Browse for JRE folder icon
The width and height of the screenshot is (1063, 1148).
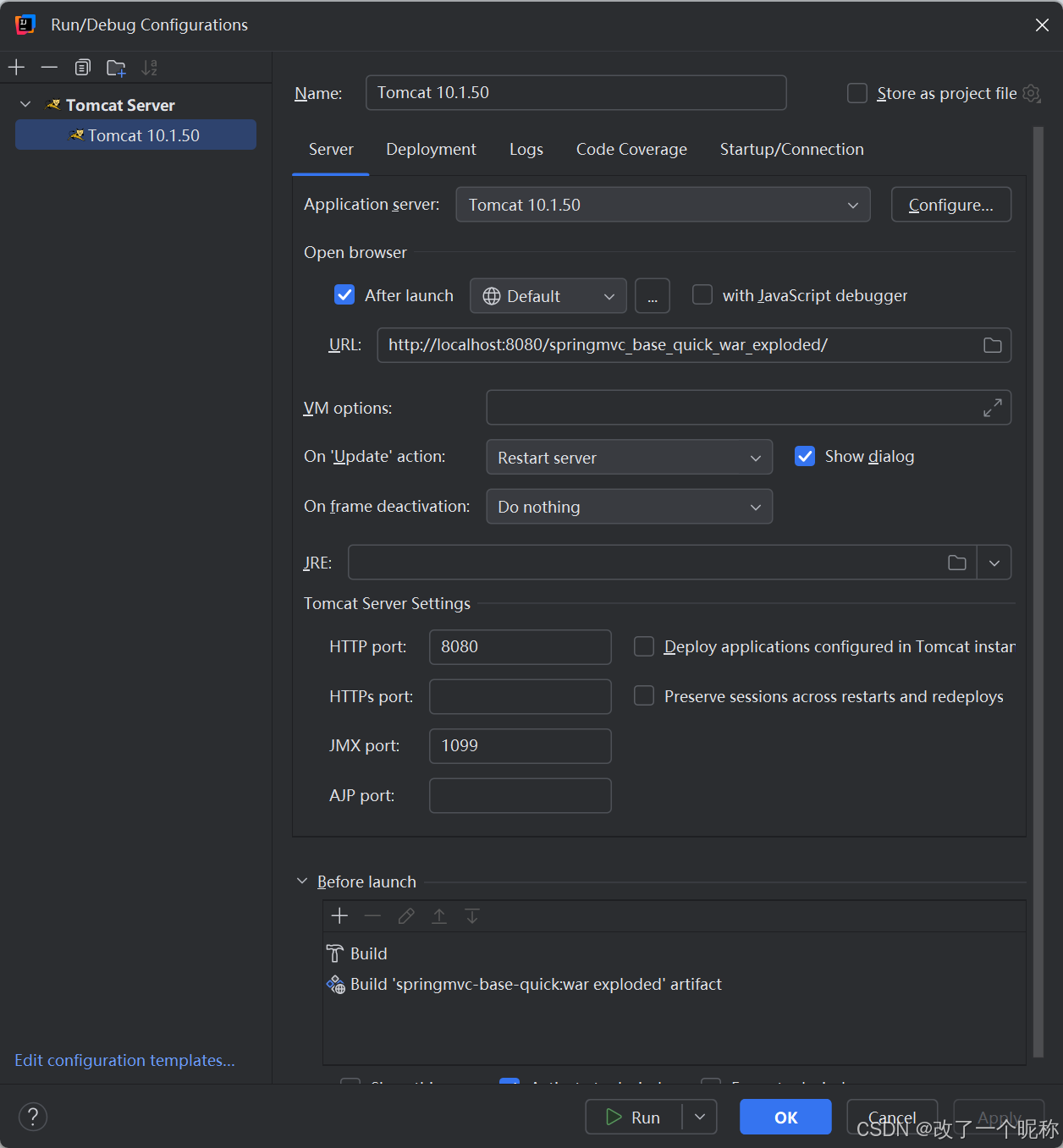(957, 563)
